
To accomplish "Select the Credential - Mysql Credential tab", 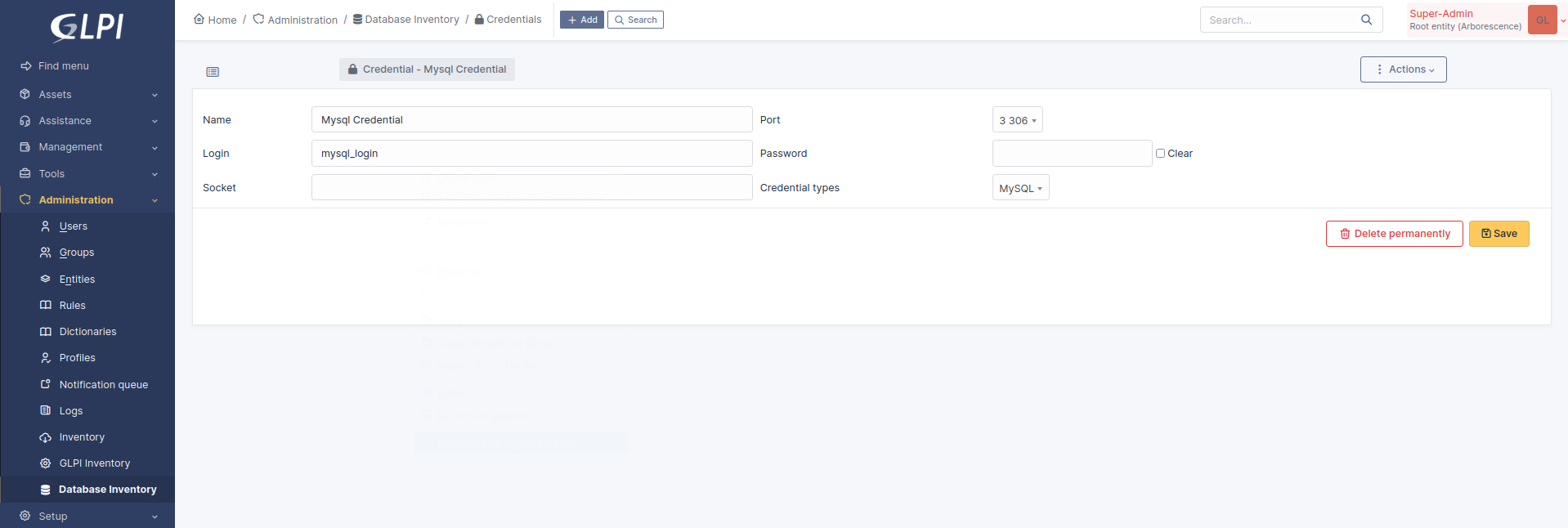I will click(427, 69).
